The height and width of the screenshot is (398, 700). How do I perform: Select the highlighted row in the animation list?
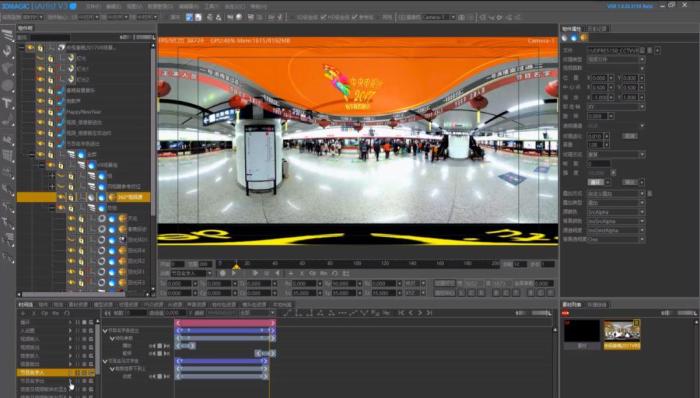[56, 372]
